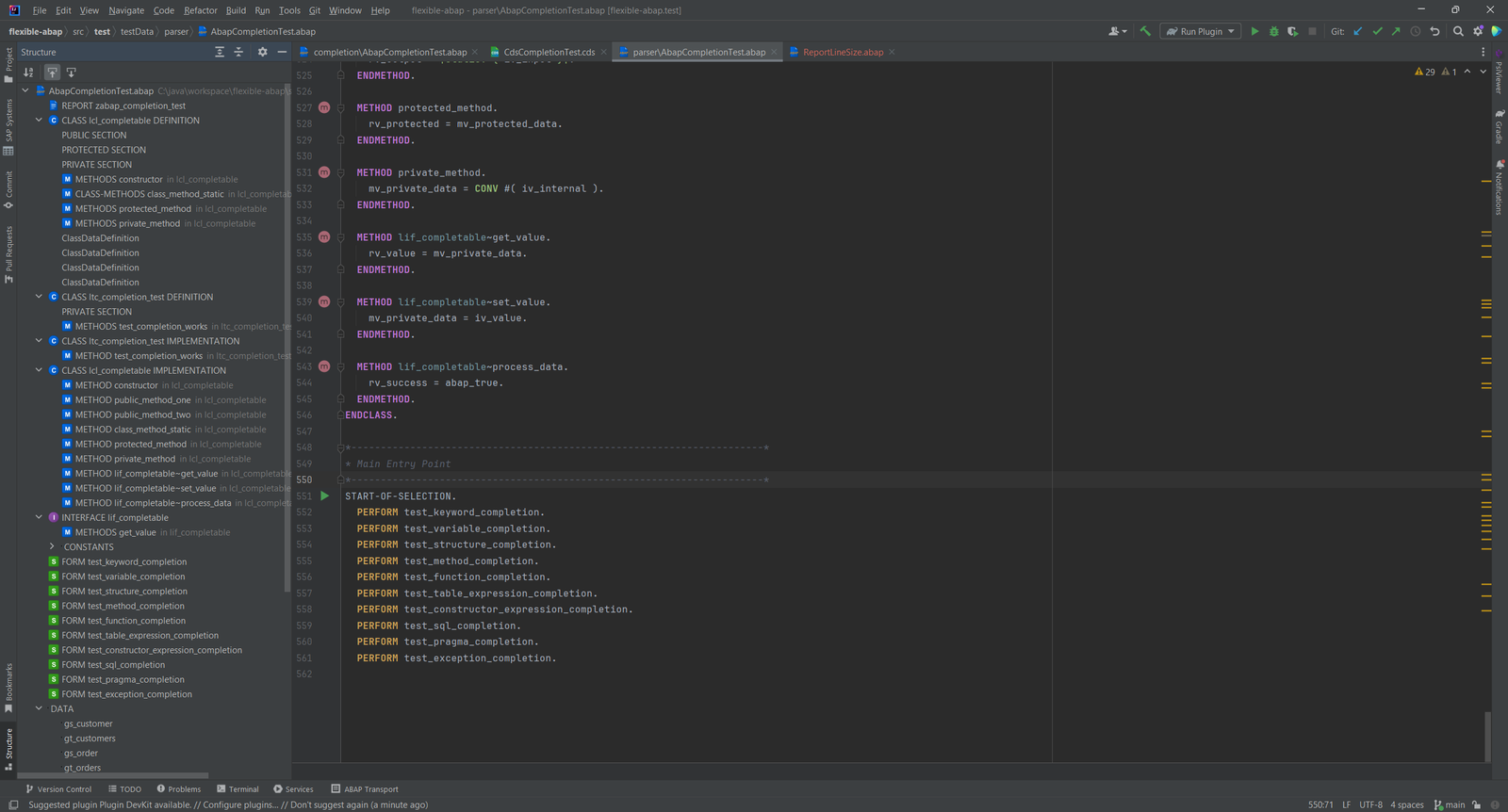Open the editor tabs more-options menu
1508x812 pixels.
click(1483, 52)
